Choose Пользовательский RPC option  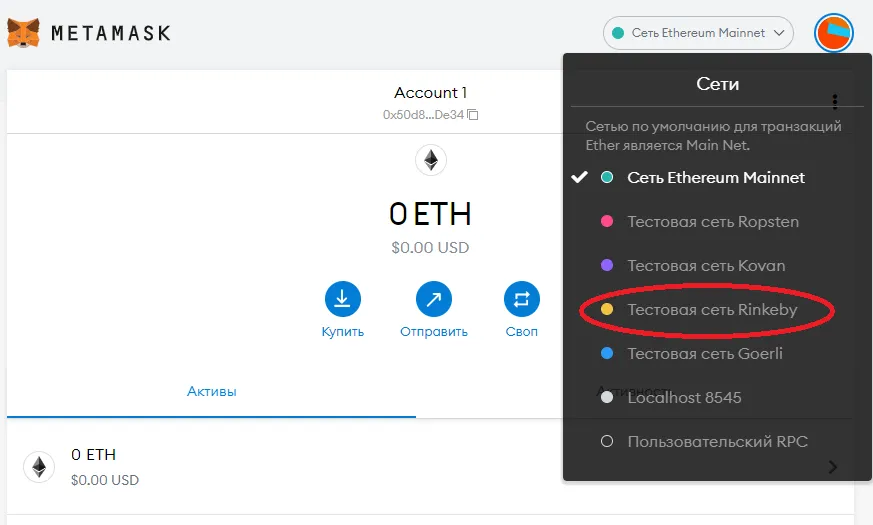click(x=718, y=441)
